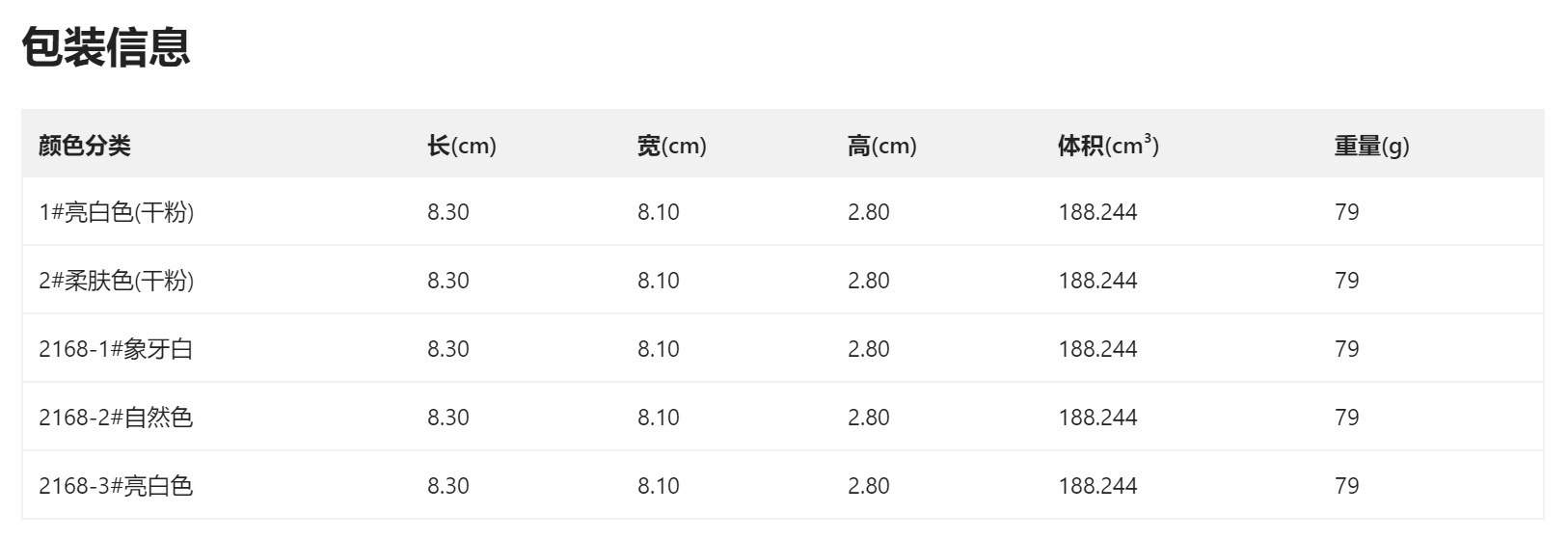Image resolution: width=1568 pixels, height=540 pixels.
Task: Click the 2168-2#自然色 row label
Action: point(116,418)
